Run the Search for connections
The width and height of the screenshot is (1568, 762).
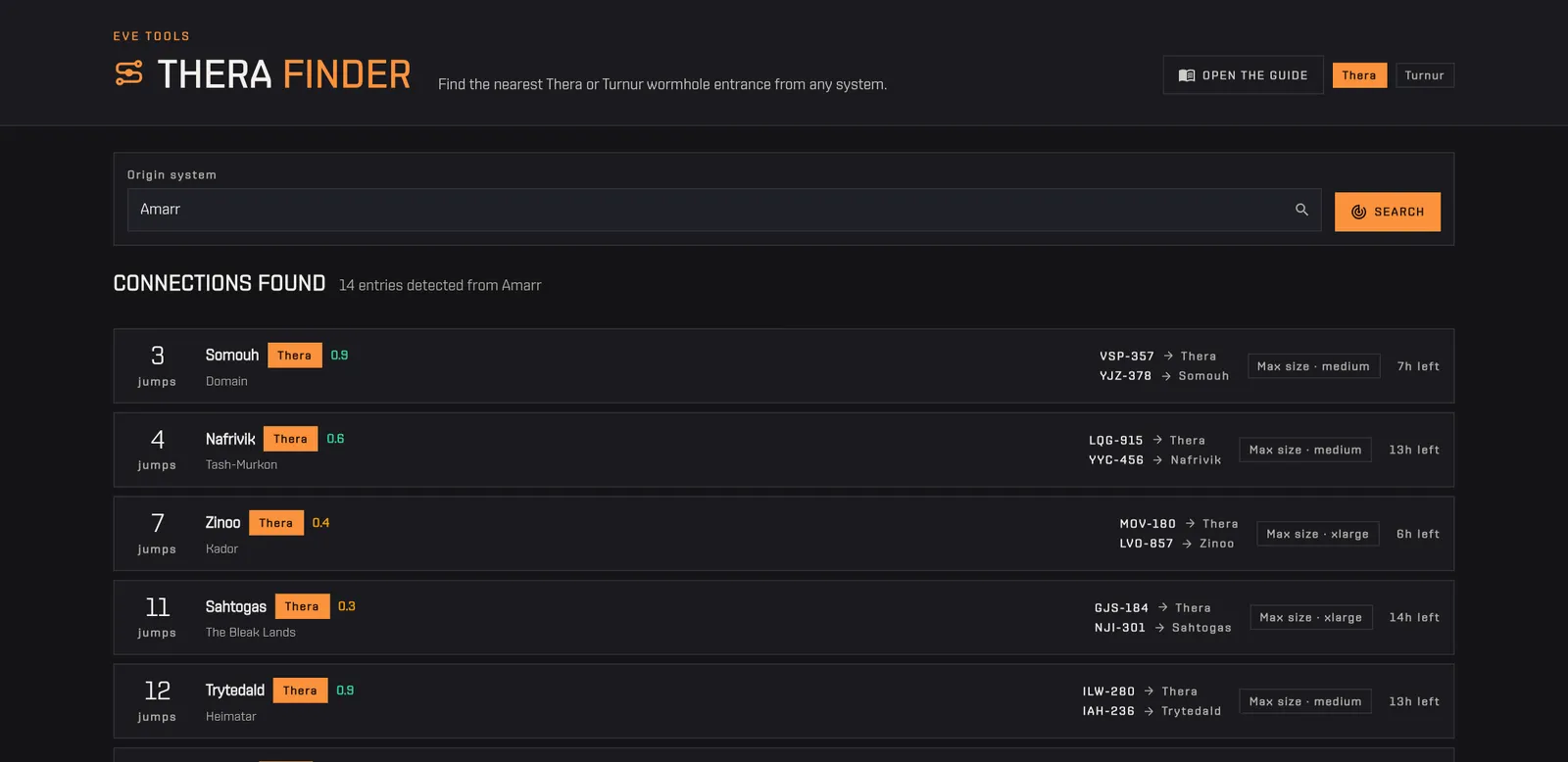pos(1387,212)
